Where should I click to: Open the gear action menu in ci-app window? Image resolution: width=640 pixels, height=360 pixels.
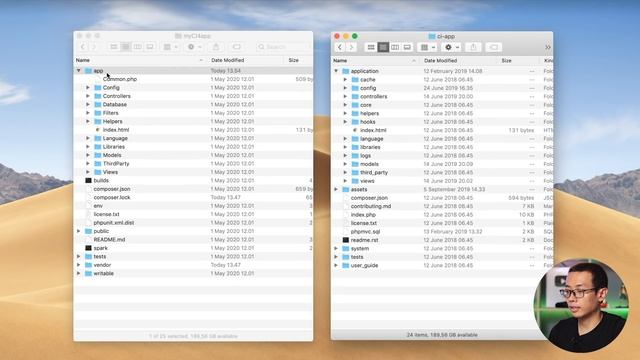(x=451, y=47)
